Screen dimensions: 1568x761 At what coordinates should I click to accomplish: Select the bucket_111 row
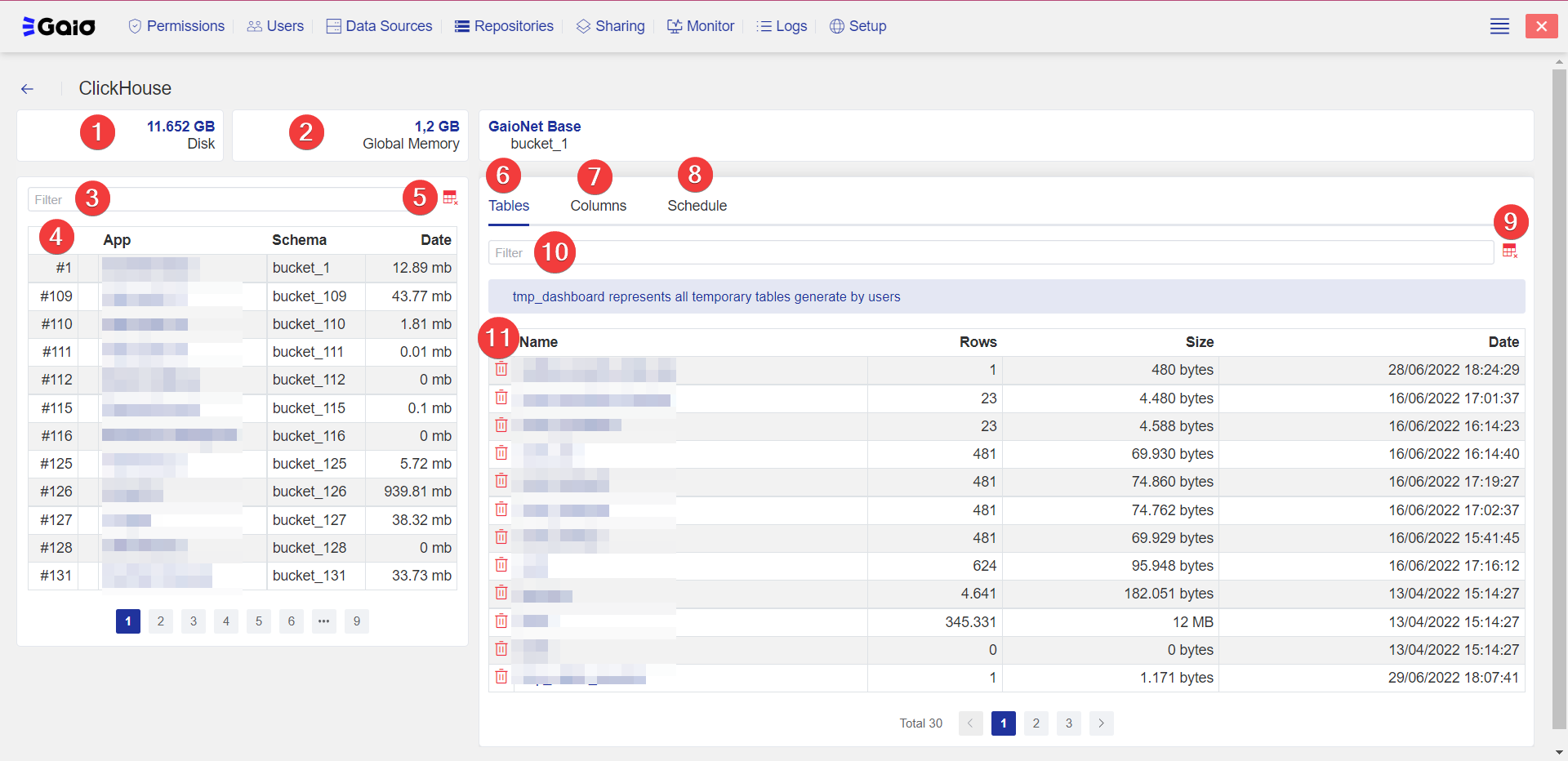243,352
